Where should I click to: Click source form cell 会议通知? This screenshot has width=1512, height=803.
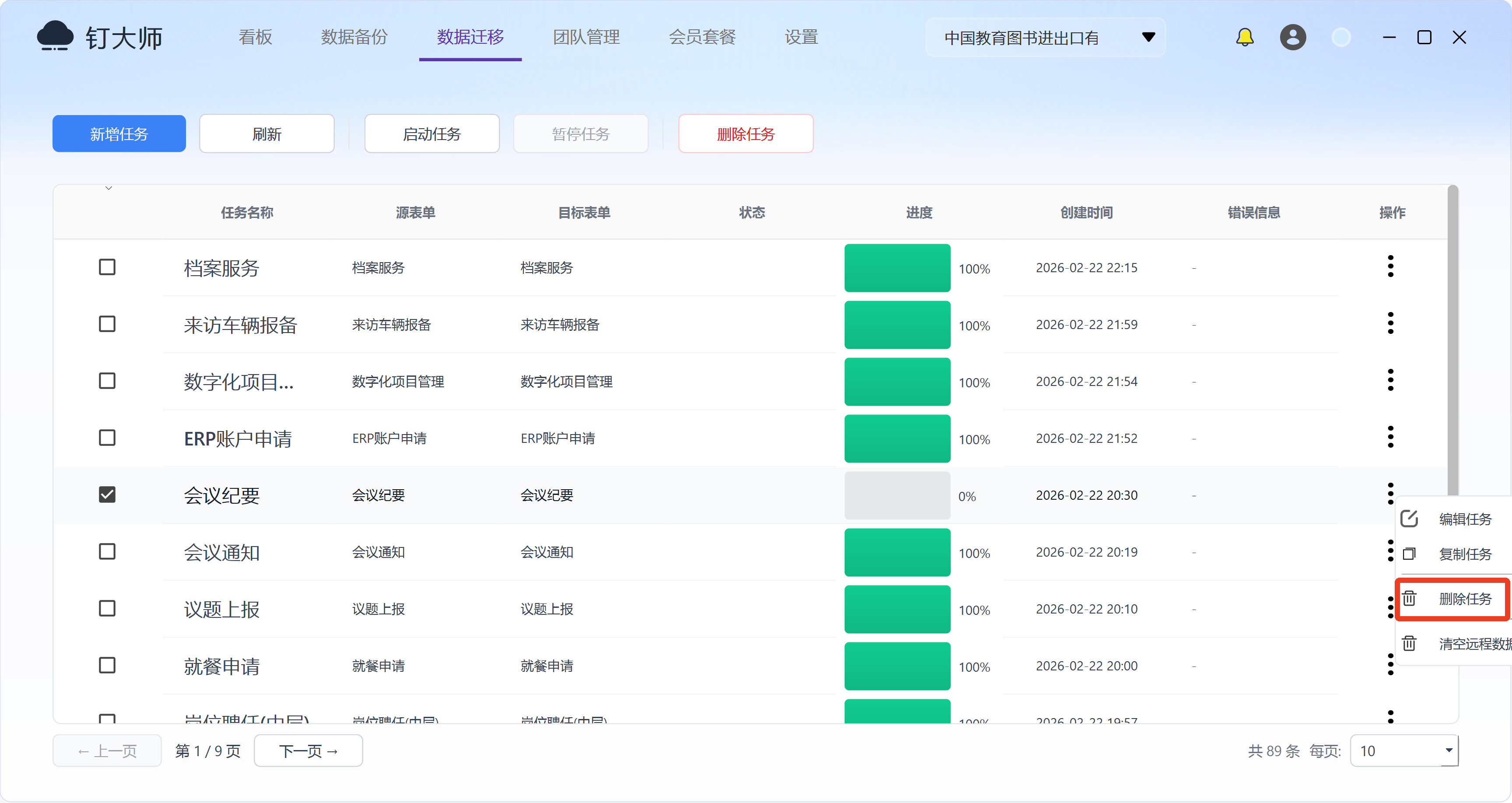pos(379,552)
